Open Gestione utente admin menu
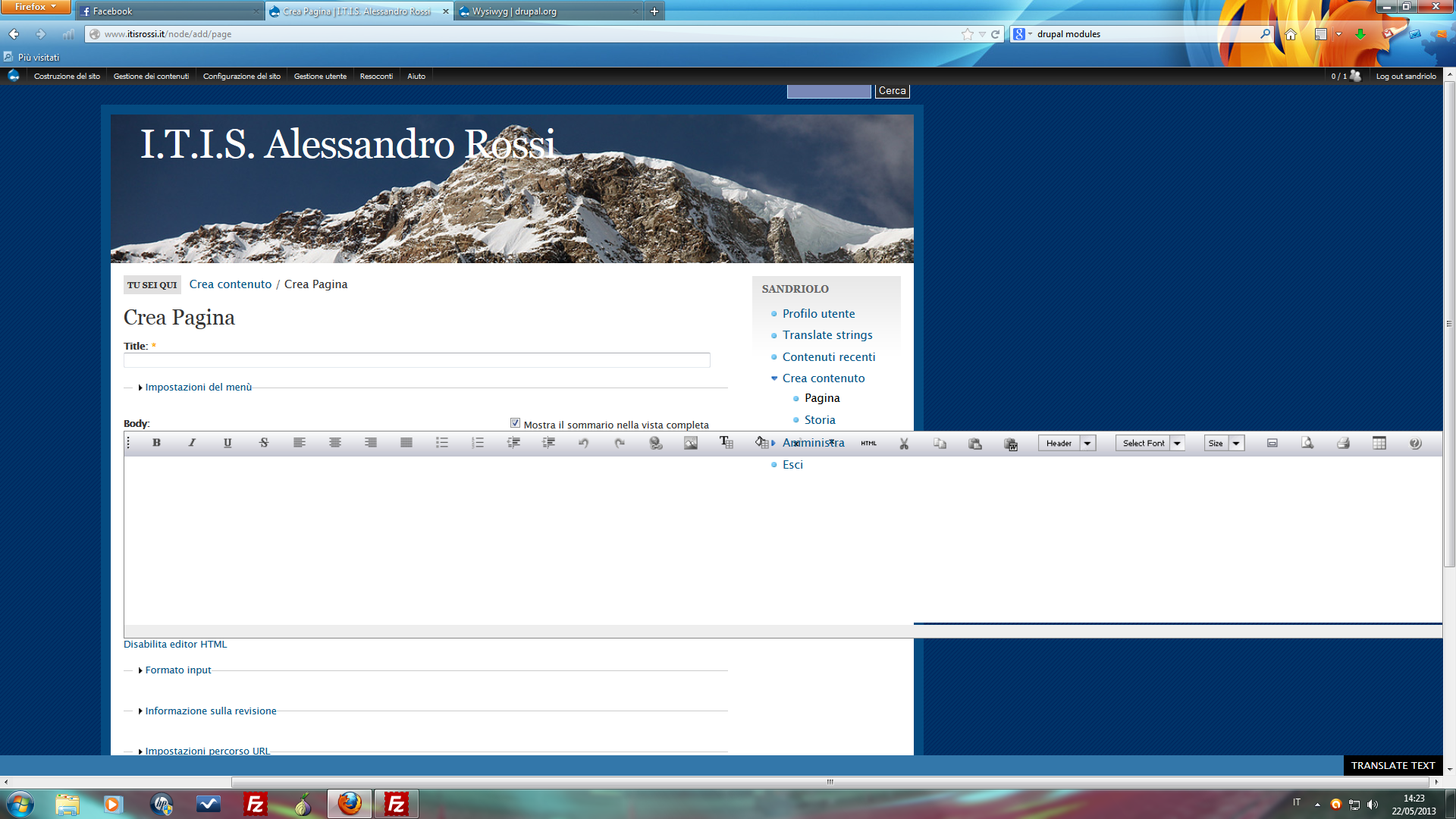The height and width of the screenshot is (819, 1456). pos(320,76)
